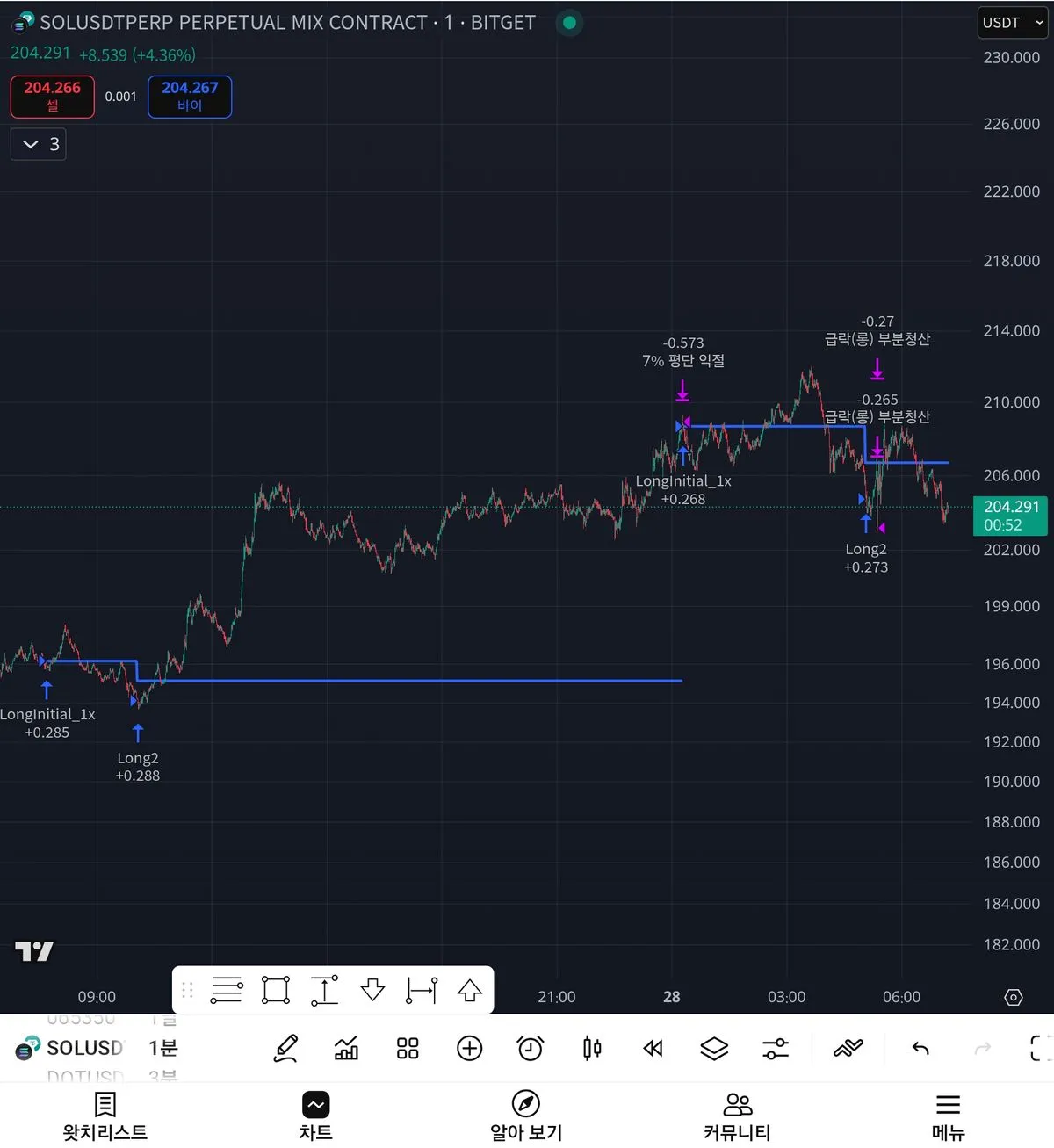Click the +8.539 (+4.36%) price change text
This screenshot has height=1148, width=1054.
(137, 54)
